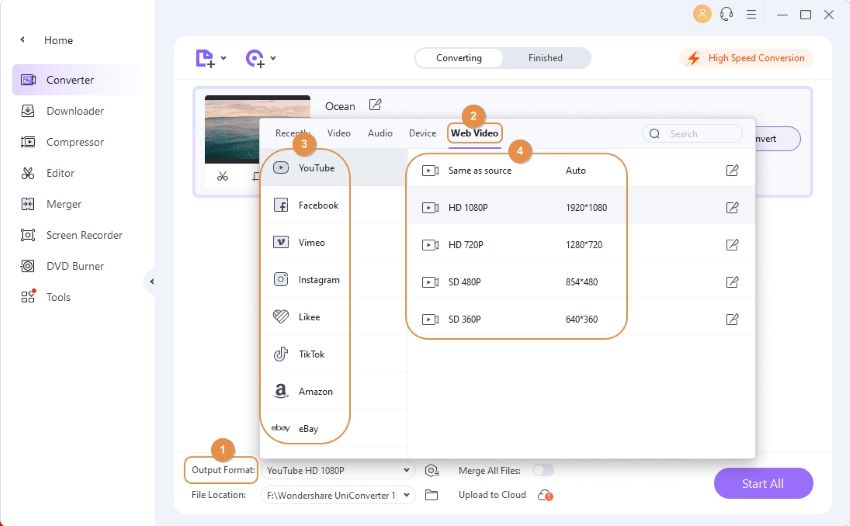Select Amazon platform
This screenshot has height=526, width=850.
pyautogui.click(x=334, y=392)
